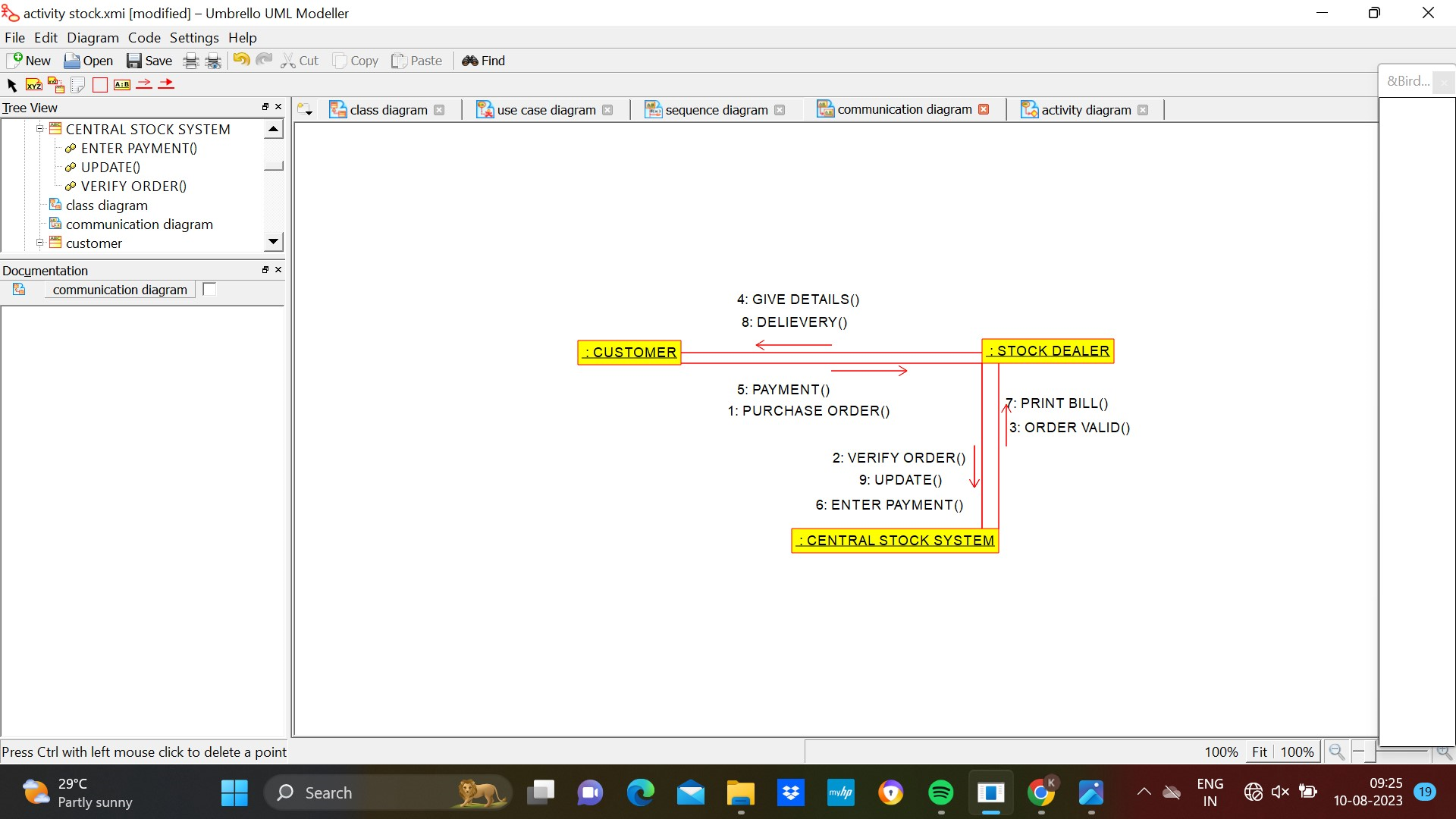The image size is (1456, 819).
Task: Open the Diagram menu
Action: pyautogui.click(x=93, y=38)
